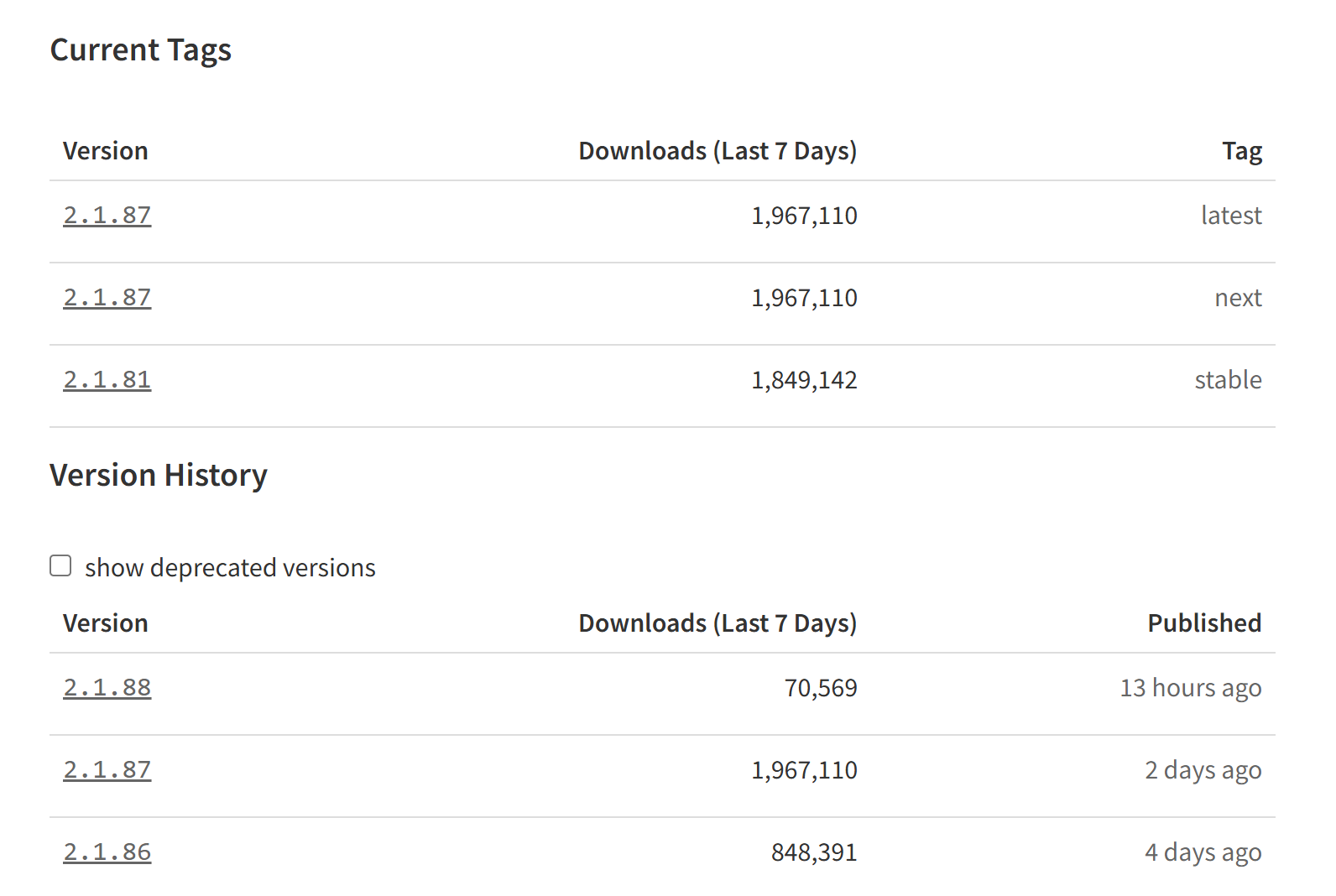Click the Current Tags heading
The height and width of the screenshot is (896, 1336).
pyautogui.click(x=141, y=50)
